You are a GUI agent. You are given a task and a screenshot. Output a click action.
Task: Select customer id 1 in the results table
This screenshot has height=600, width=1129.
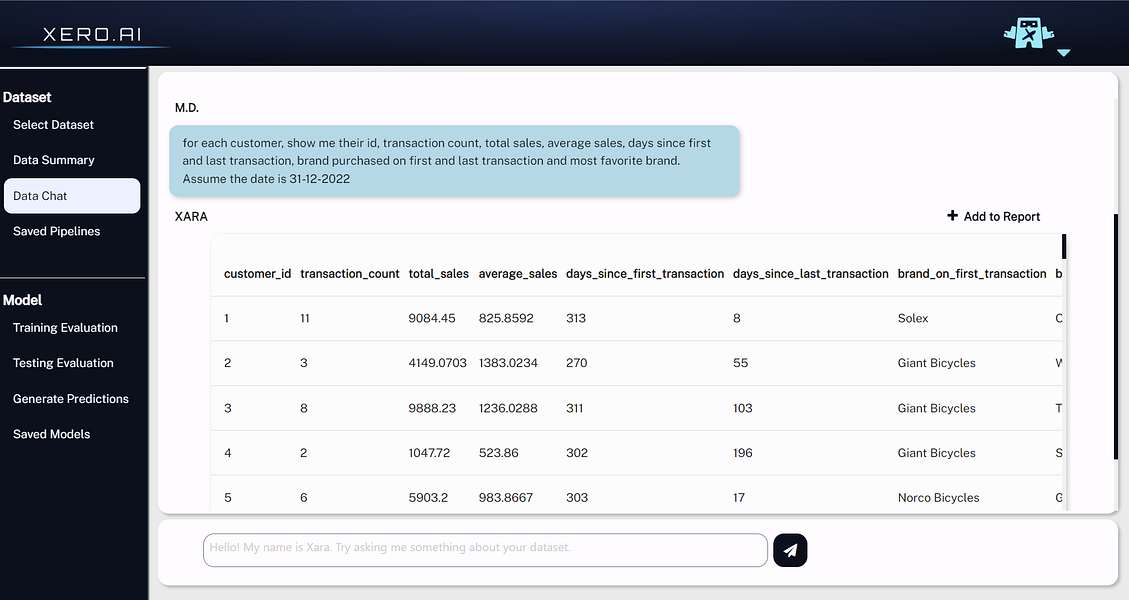227,318
